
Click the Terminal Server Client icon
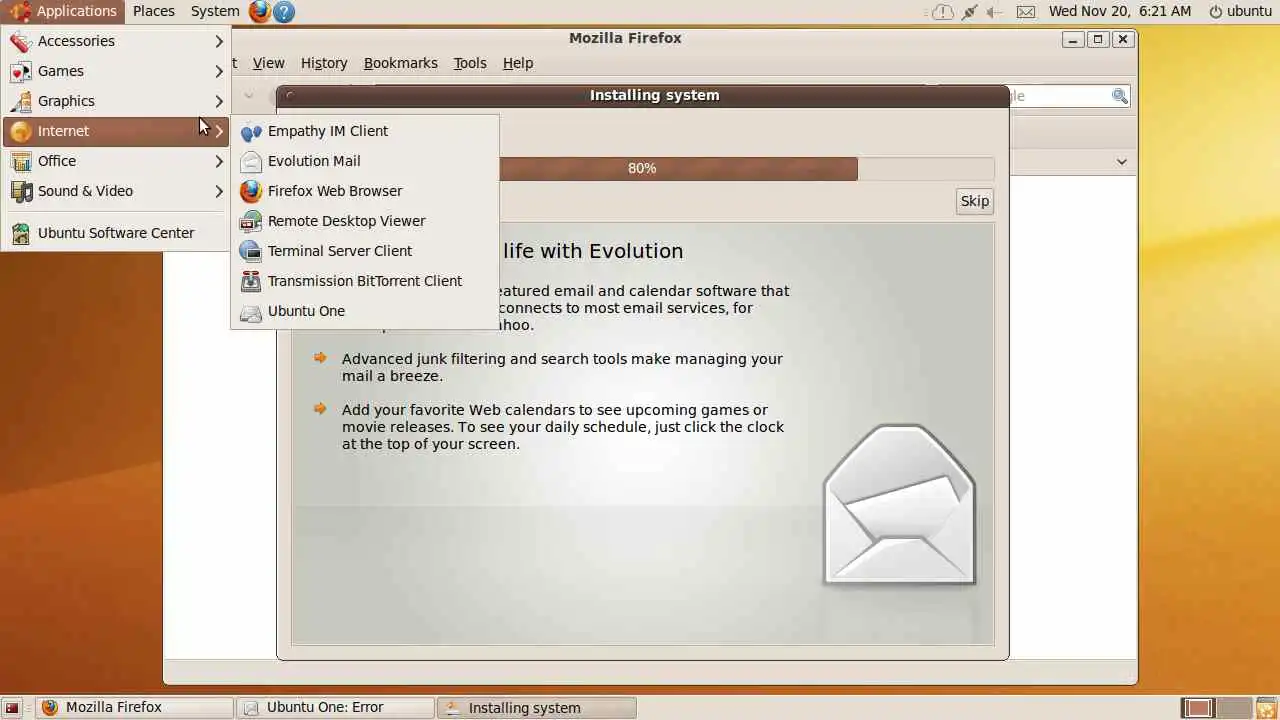coord(251,251)
